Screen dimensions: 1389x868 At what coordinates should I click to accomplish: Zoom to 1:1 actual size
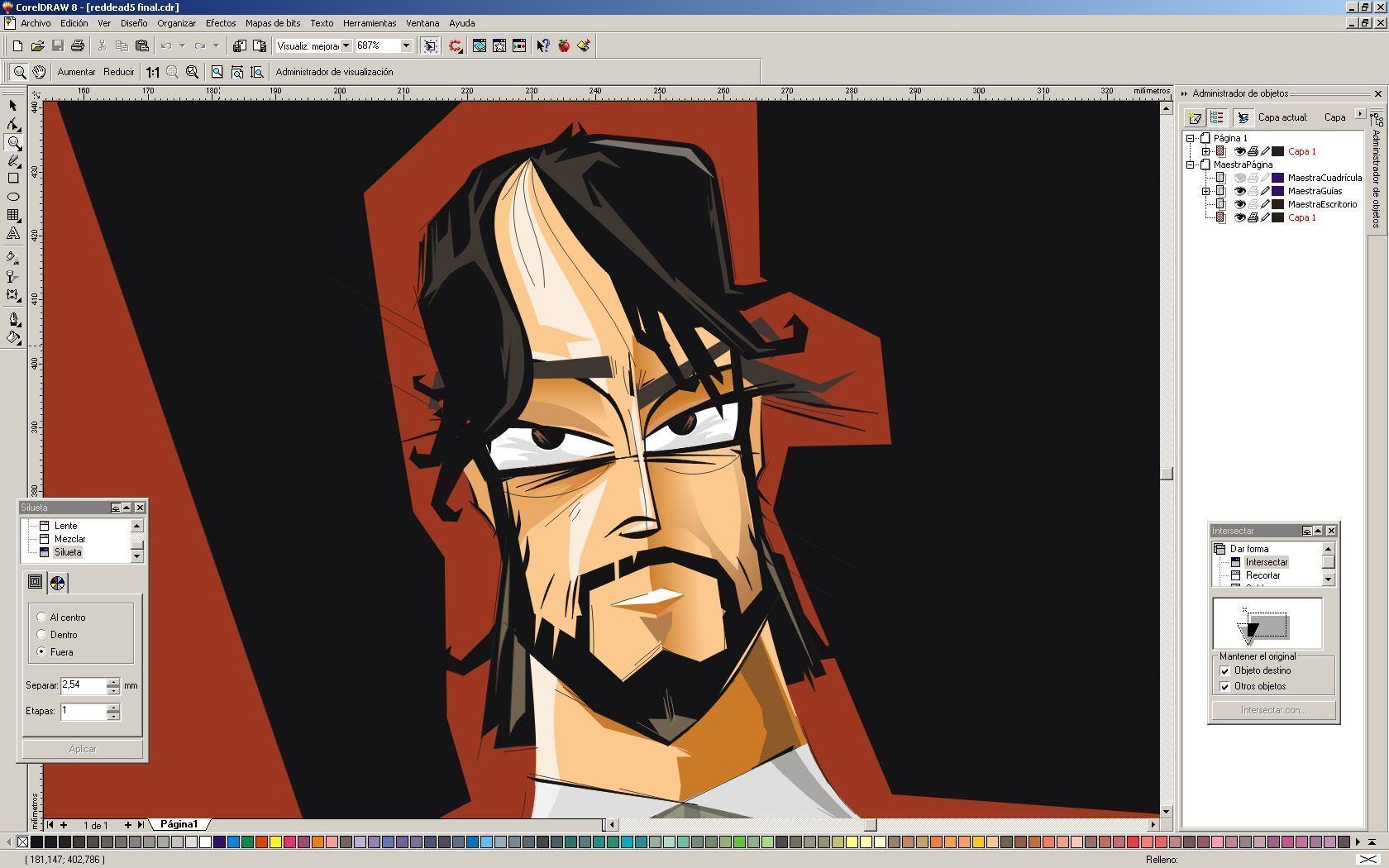point(152,72)
